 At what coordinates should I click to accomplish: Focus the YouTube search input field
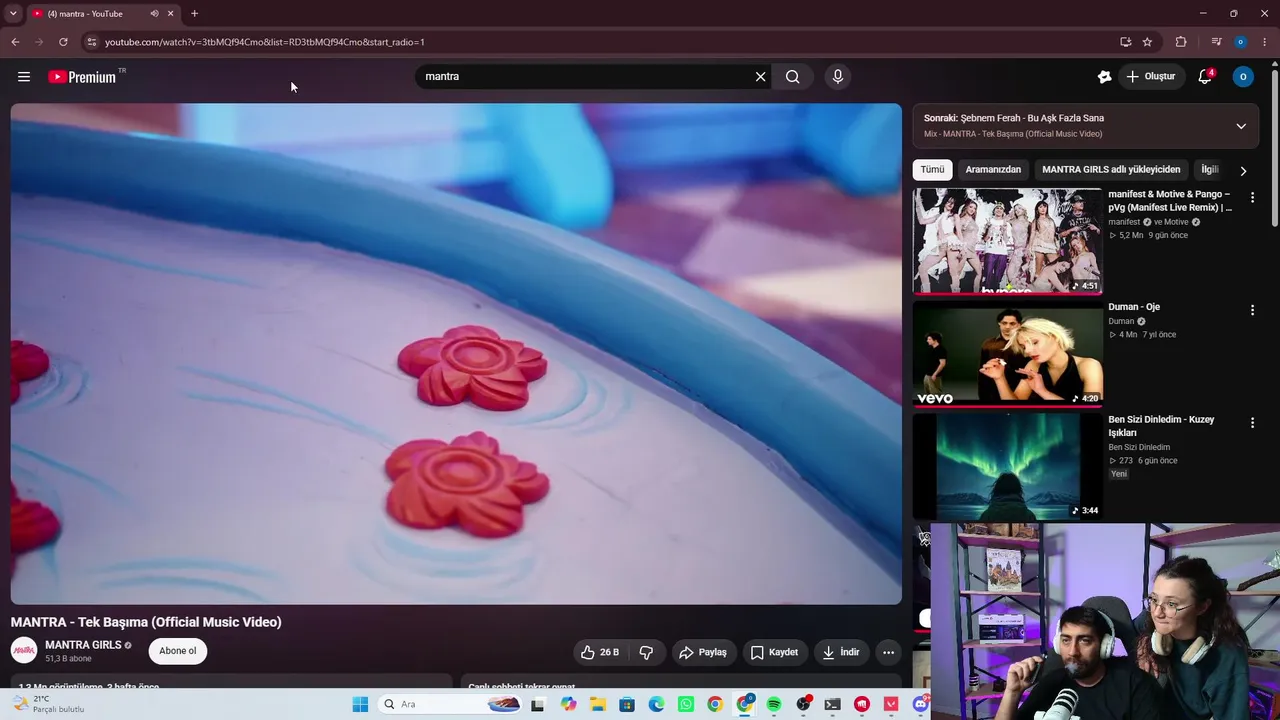point(585,77)
